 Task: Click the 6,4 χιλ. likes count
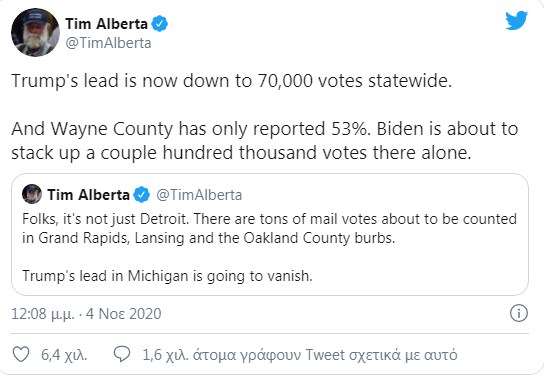click(64, 355)
